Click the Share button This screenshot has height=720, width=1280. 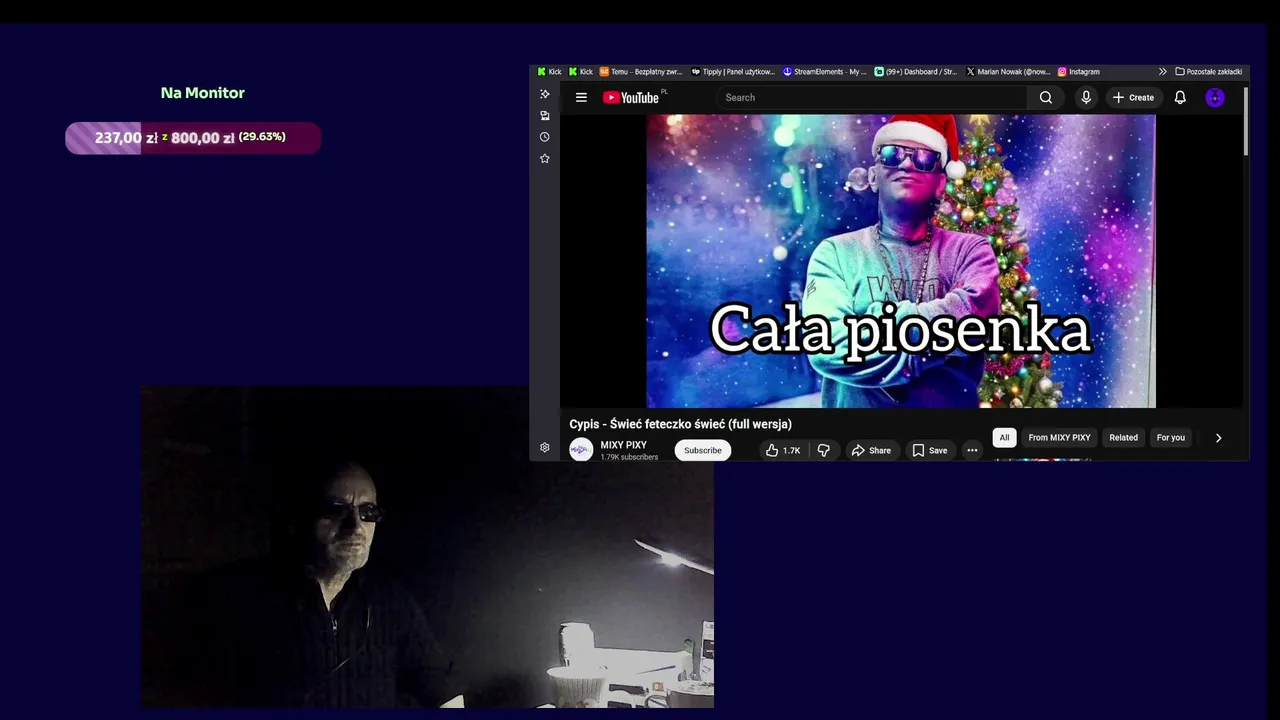[x=871, y=450]
